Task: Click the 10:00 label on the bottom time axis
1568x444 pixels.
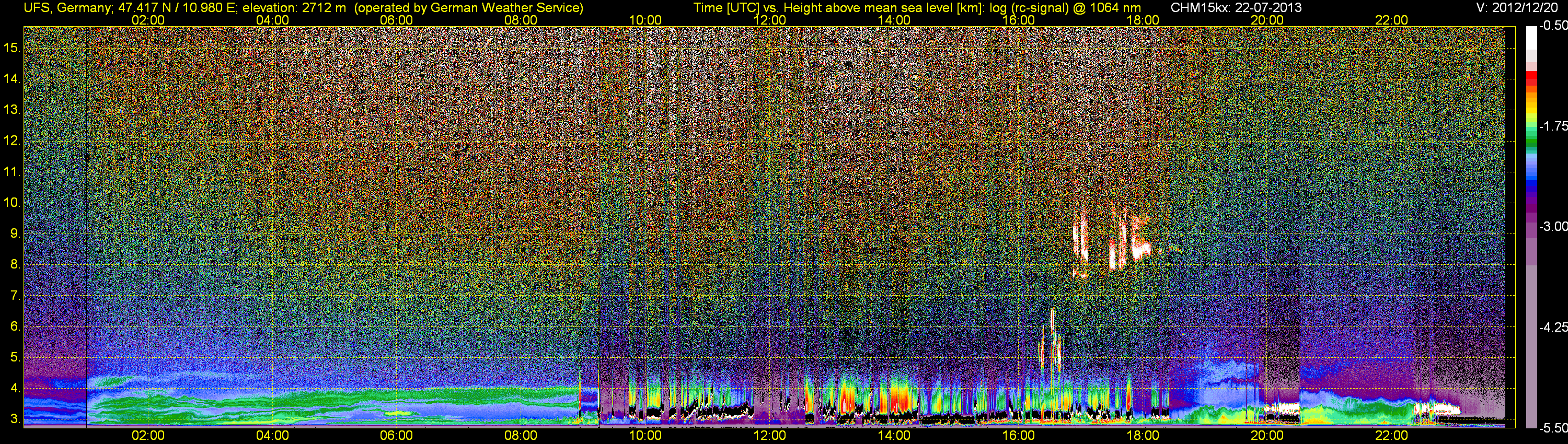Action: coord(645,436)
